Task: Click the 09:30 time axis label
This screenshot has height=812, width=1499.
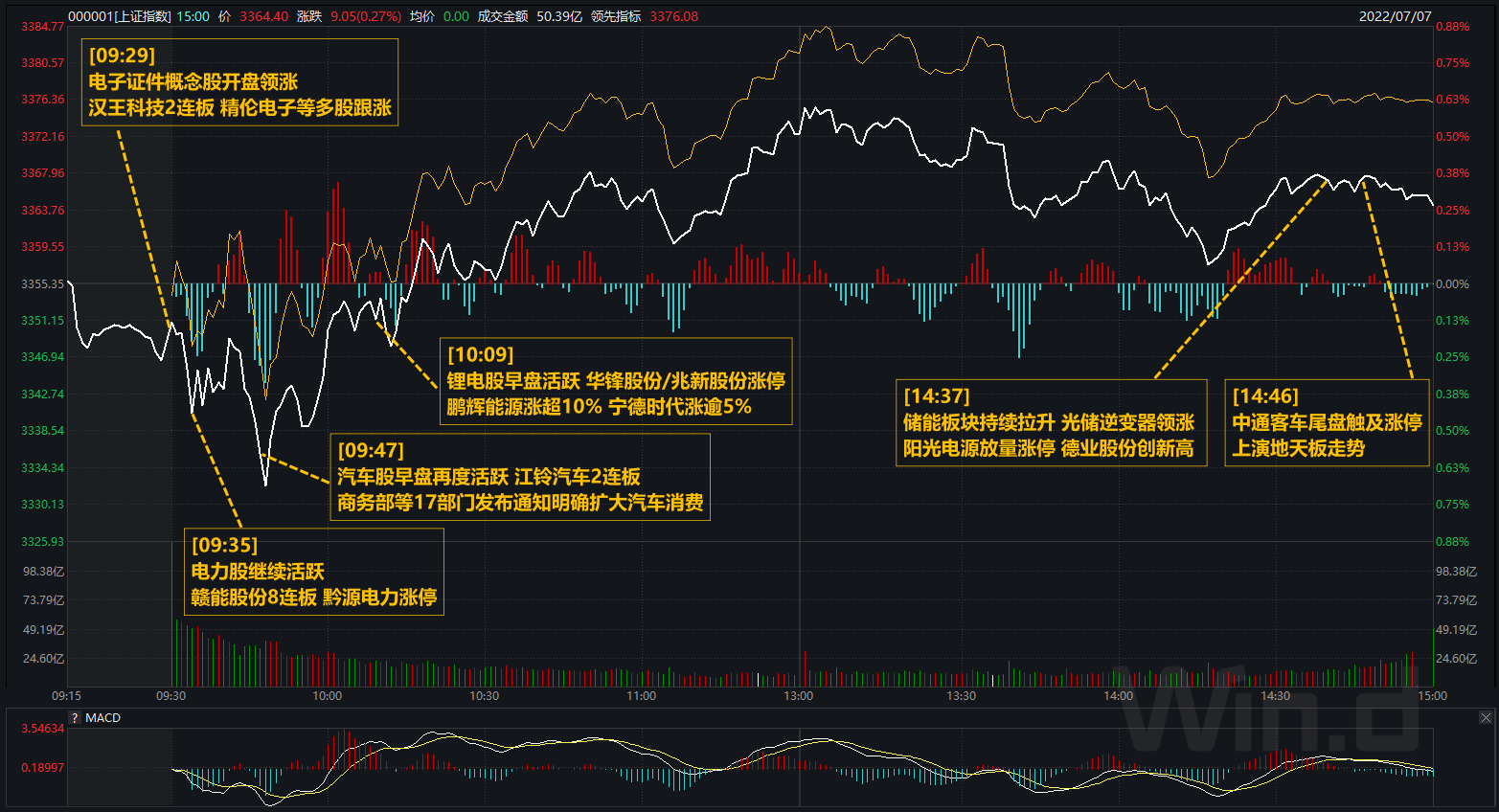Action: pyautogui.click(x=171, y=696)
